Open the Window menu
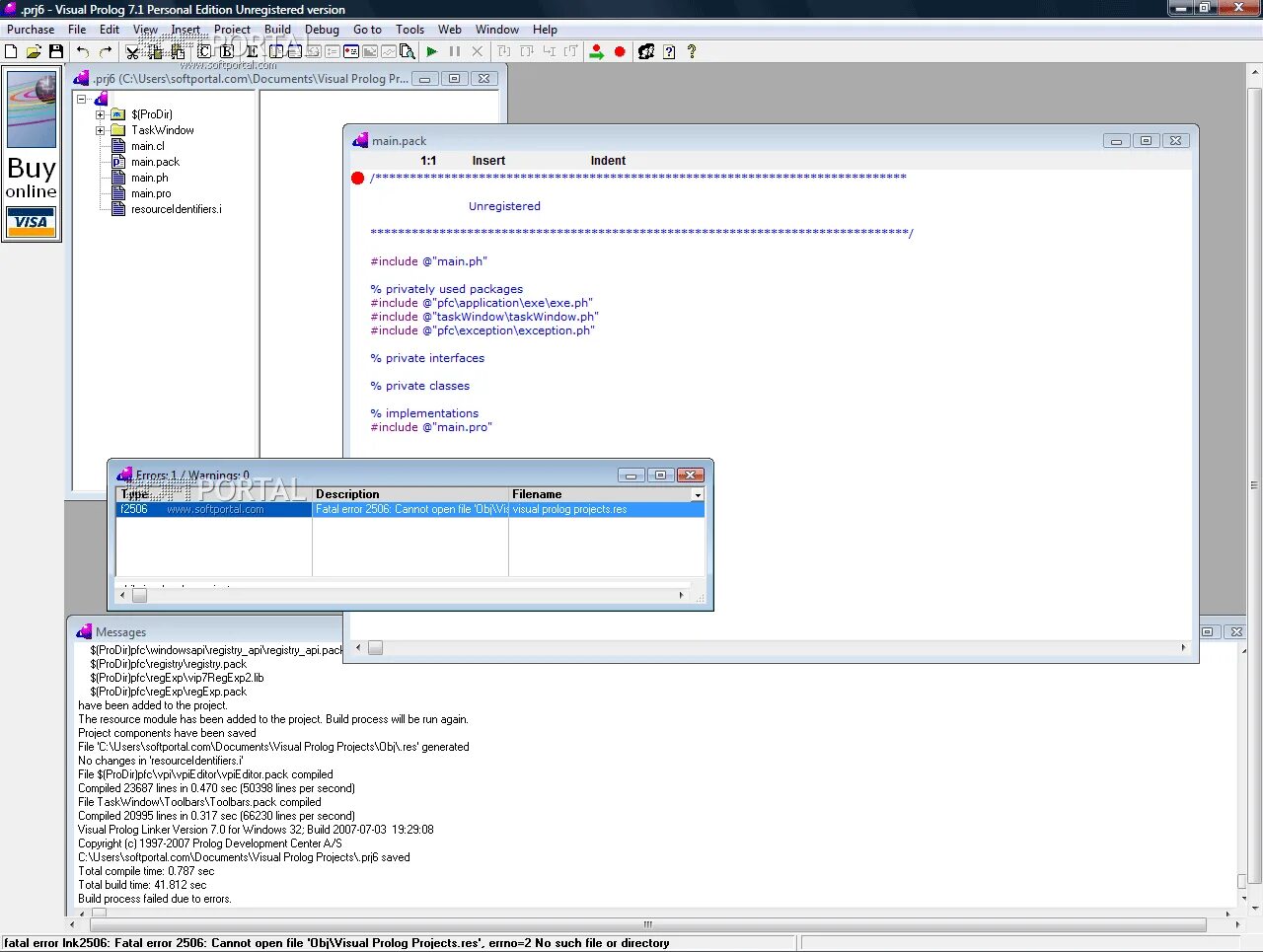This screenshot has width=1263, height=952. [x=497, y=30]
